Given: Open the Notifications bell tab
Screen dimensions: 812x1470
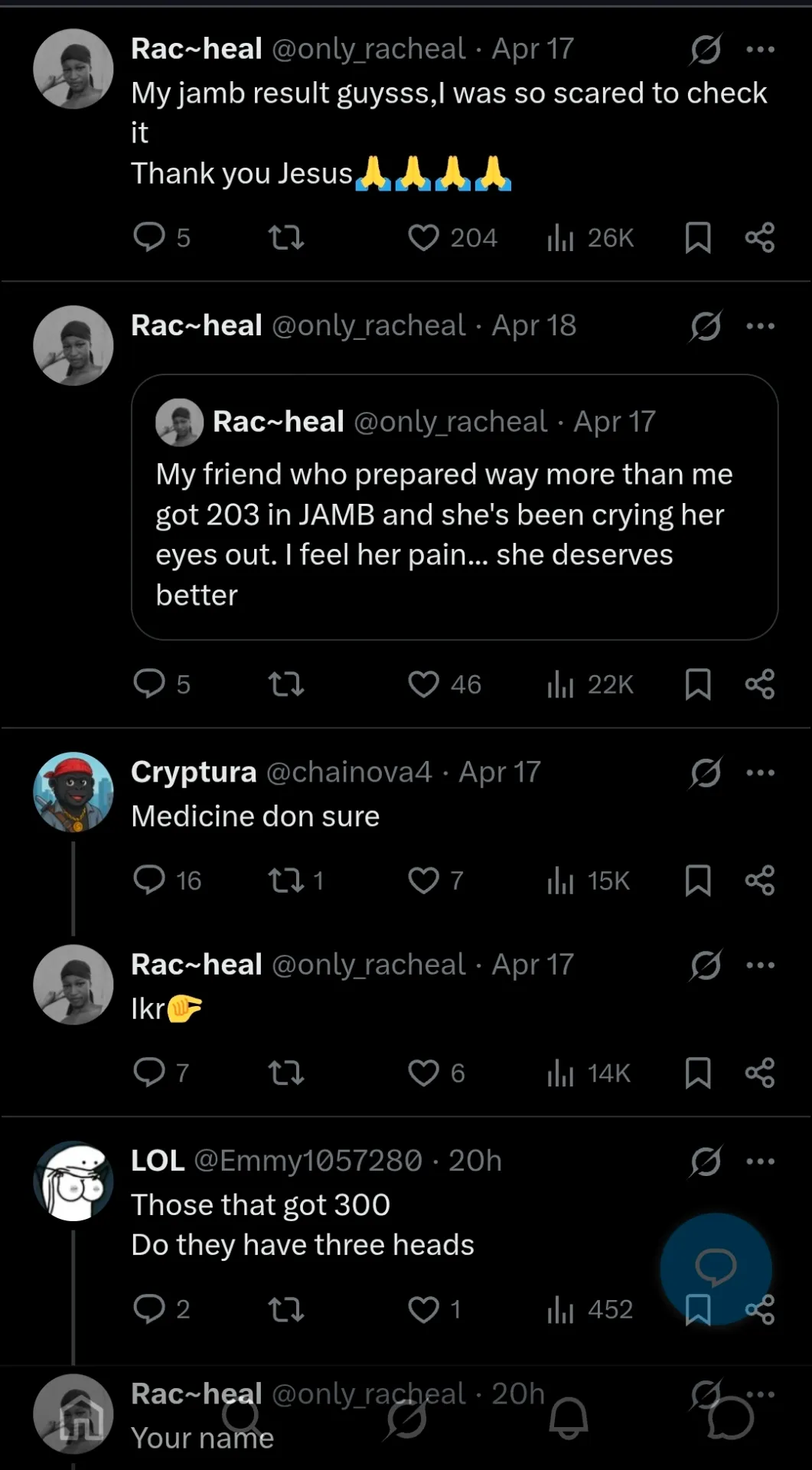Looking at the screenshot, I should (x=569, y=1418).
